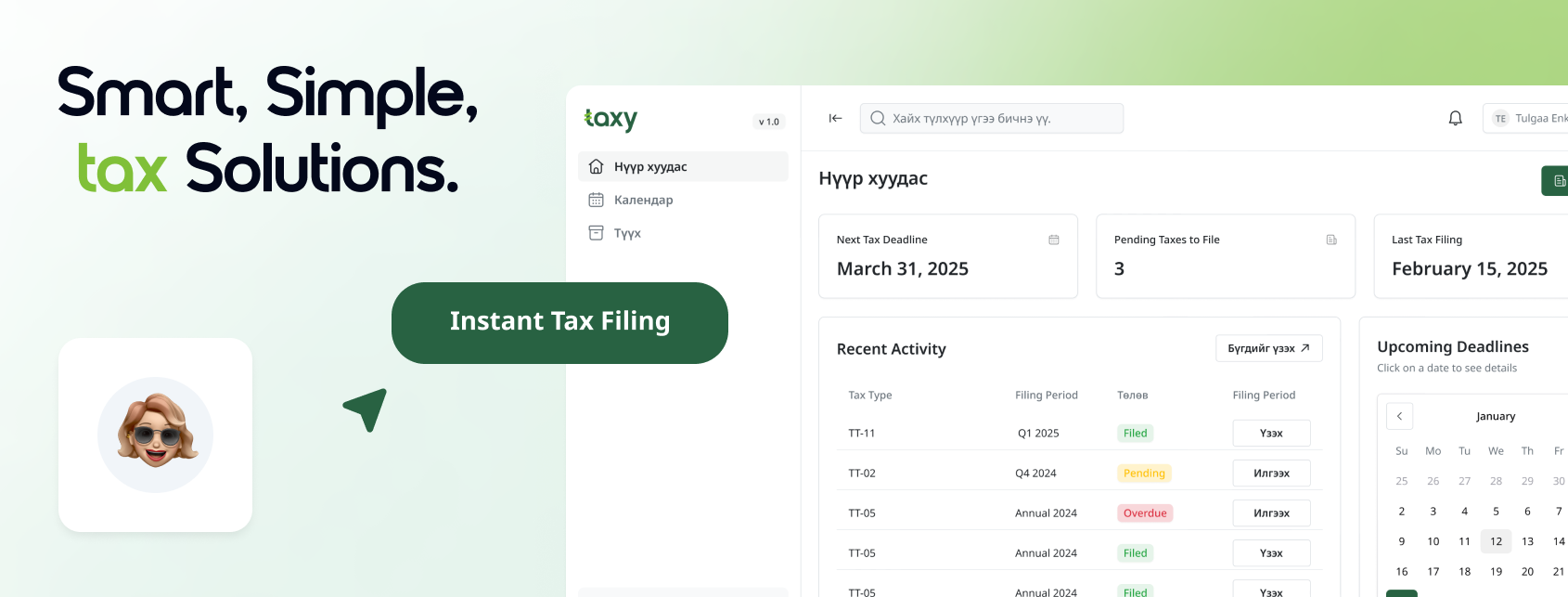Viewport: 1568px width, 597px height.
Task: Click Upcoming Deadlines heading
Action: tap(1453, 346)
